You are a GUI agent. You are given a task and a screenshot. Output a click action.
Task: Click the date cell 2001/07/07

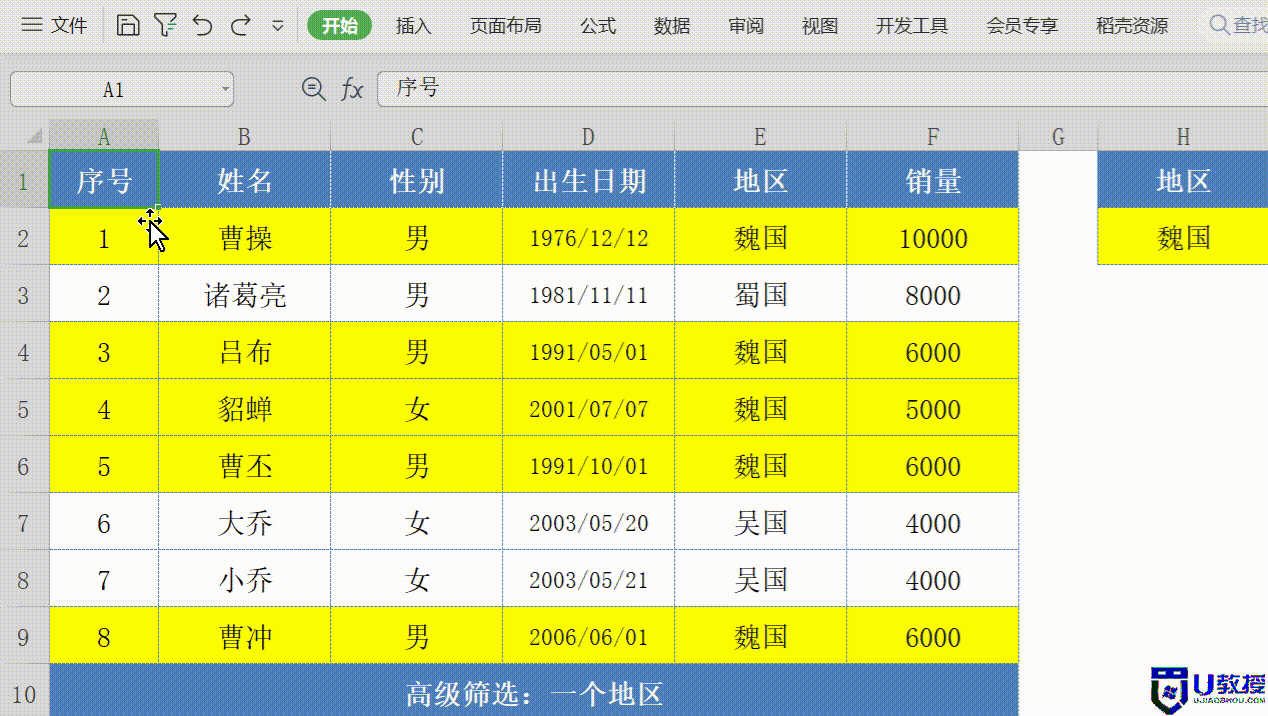pos(589,408)
